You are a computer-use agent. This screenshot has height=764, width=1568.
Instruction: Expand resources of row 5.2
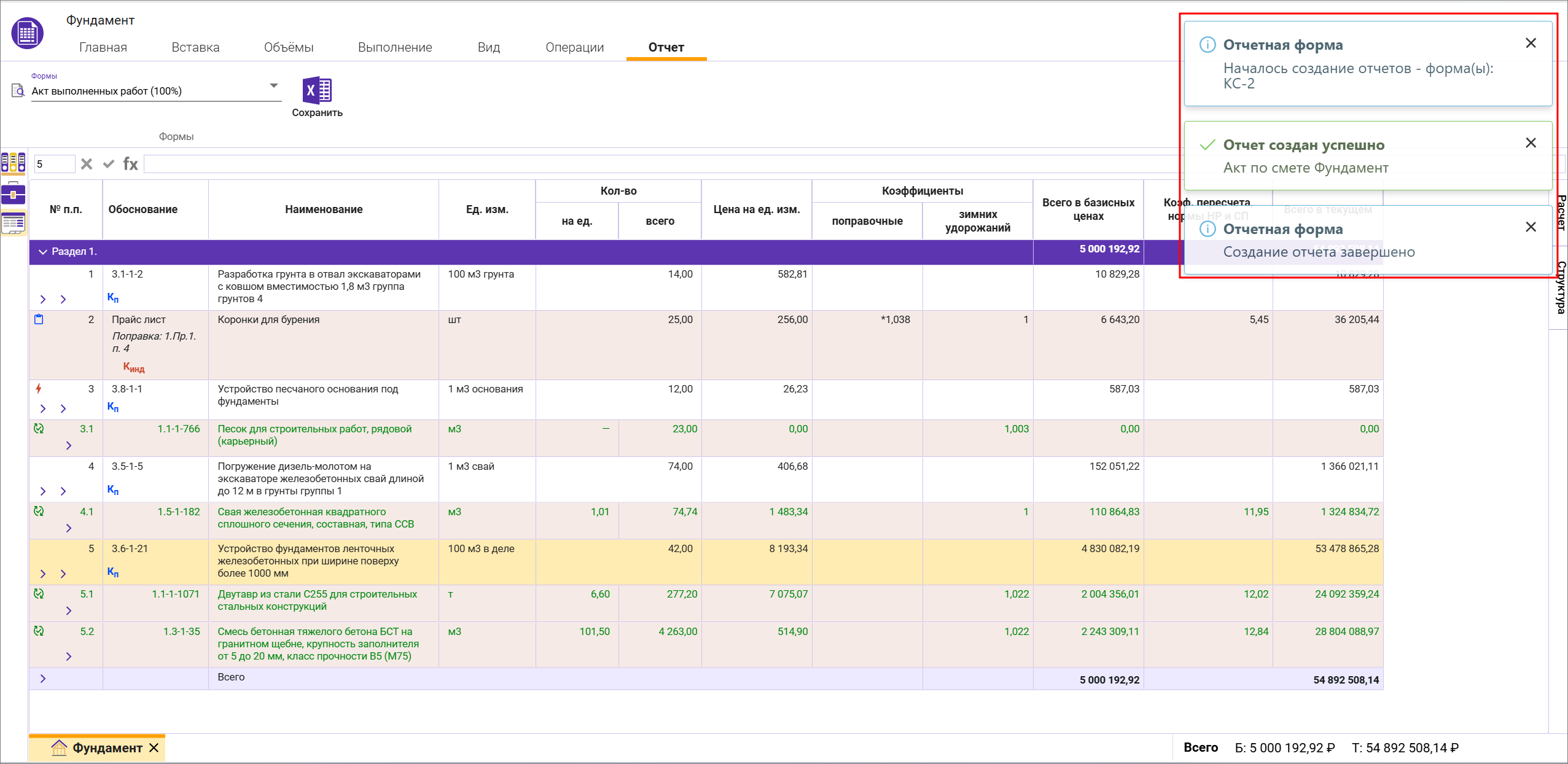point(69,657)
